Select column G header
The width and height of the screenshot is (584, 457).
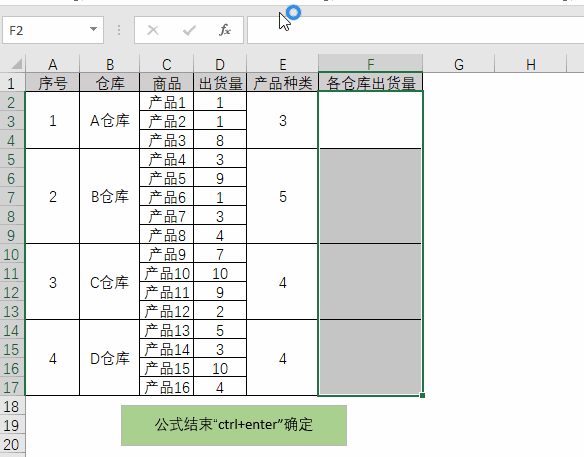[459, 64]
